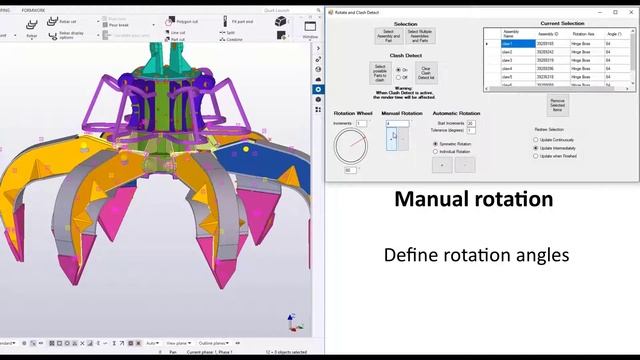Open the standard dropdown in bottom toolbar
Screen dimensions: 640x360
click(8, 343)
